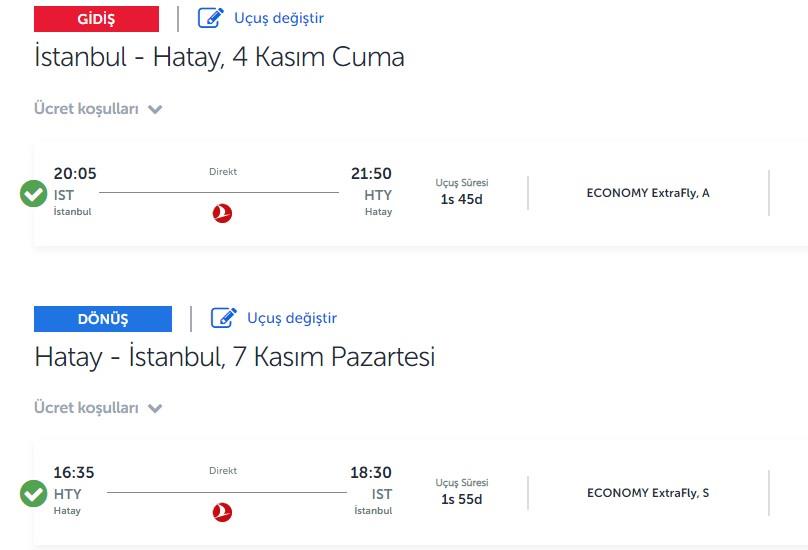
Task: Select the blue DÖNÜŞ label
Action: coord(103,319)
